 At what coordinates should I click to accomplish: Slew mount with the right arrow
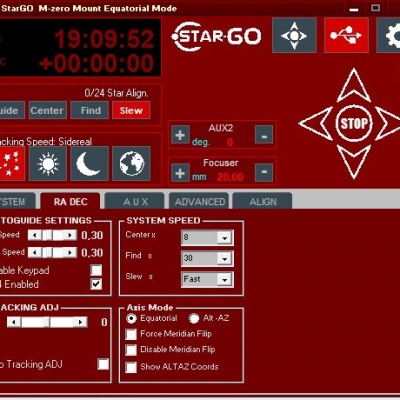[x=388, y=123]
